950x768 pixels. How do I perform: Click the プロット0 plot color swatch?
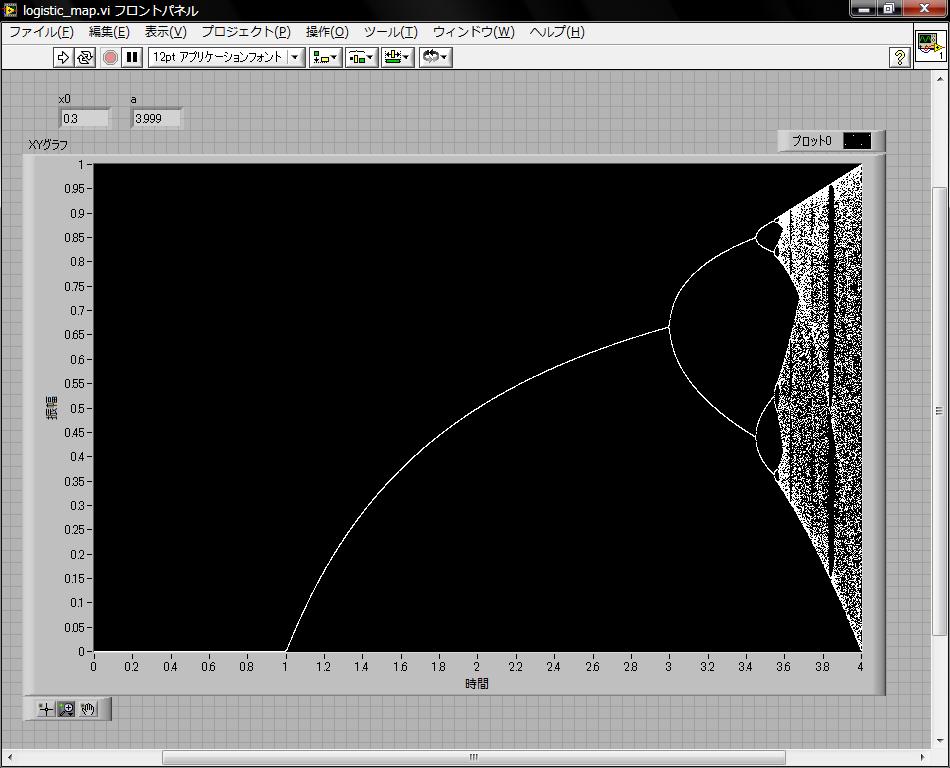[857, 141]
